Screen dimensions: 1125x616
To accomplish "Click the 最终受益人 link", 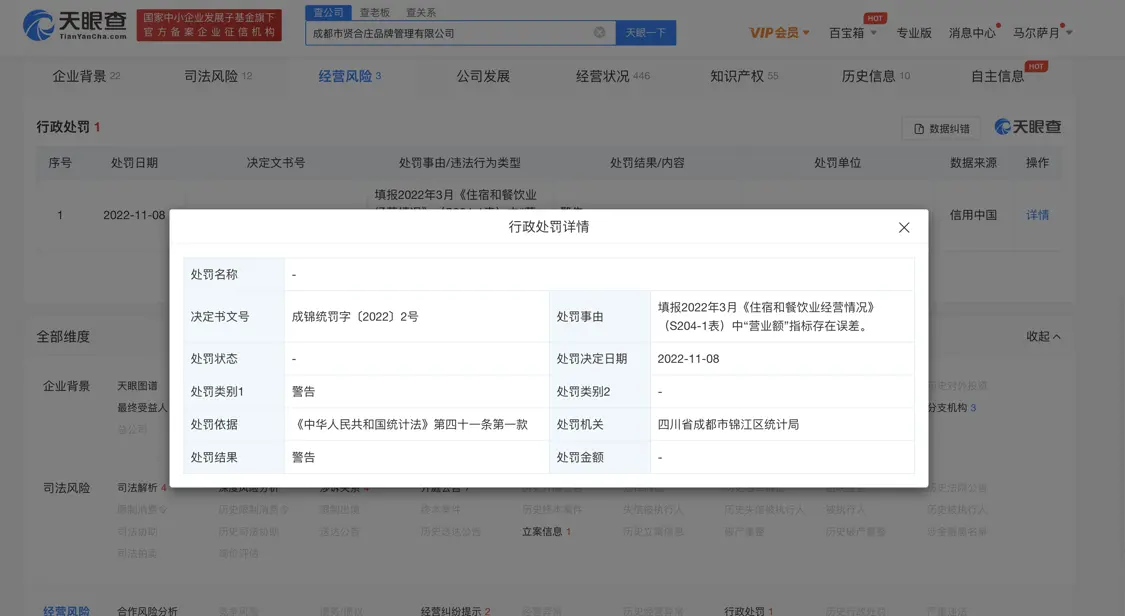I will pyautogui.click(x=142, y=407).
